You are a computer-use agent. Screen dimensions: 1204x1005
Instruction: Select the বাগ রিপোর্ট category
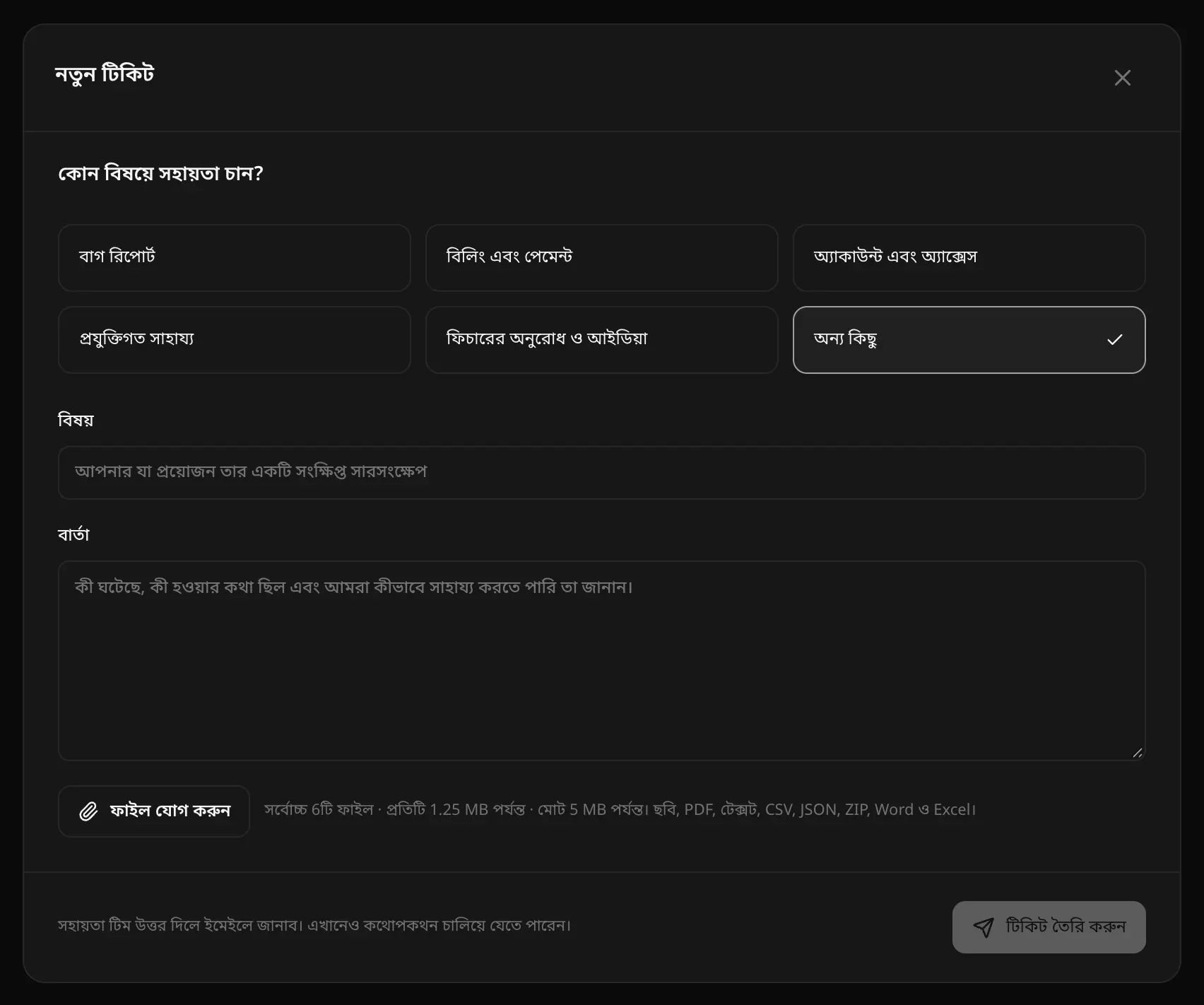[234, 258]
